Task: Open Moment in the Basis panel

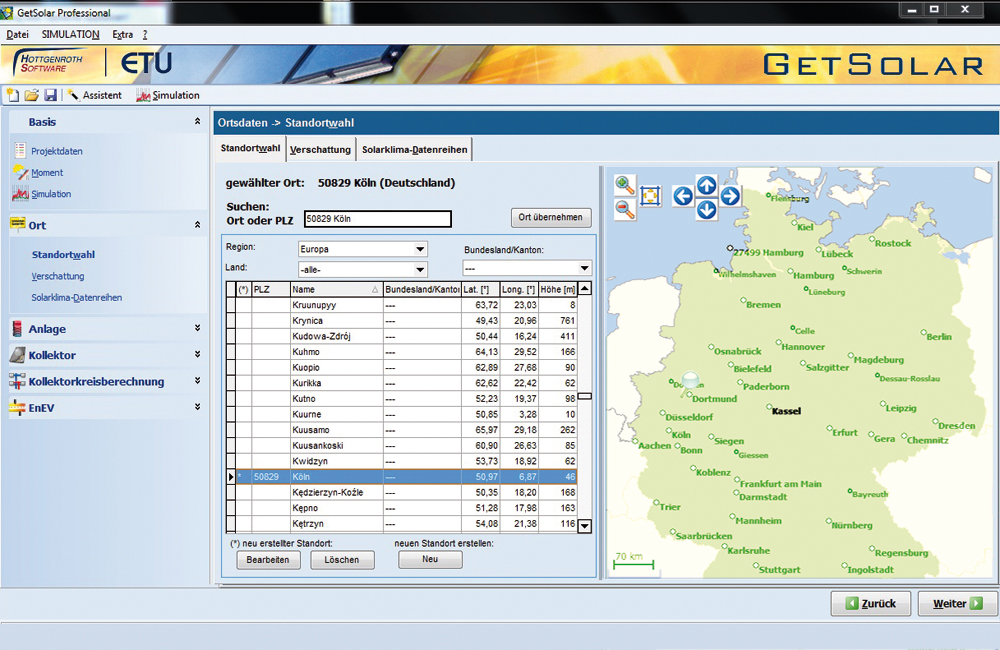Action: pyautogui.click(x=39, y=173)
